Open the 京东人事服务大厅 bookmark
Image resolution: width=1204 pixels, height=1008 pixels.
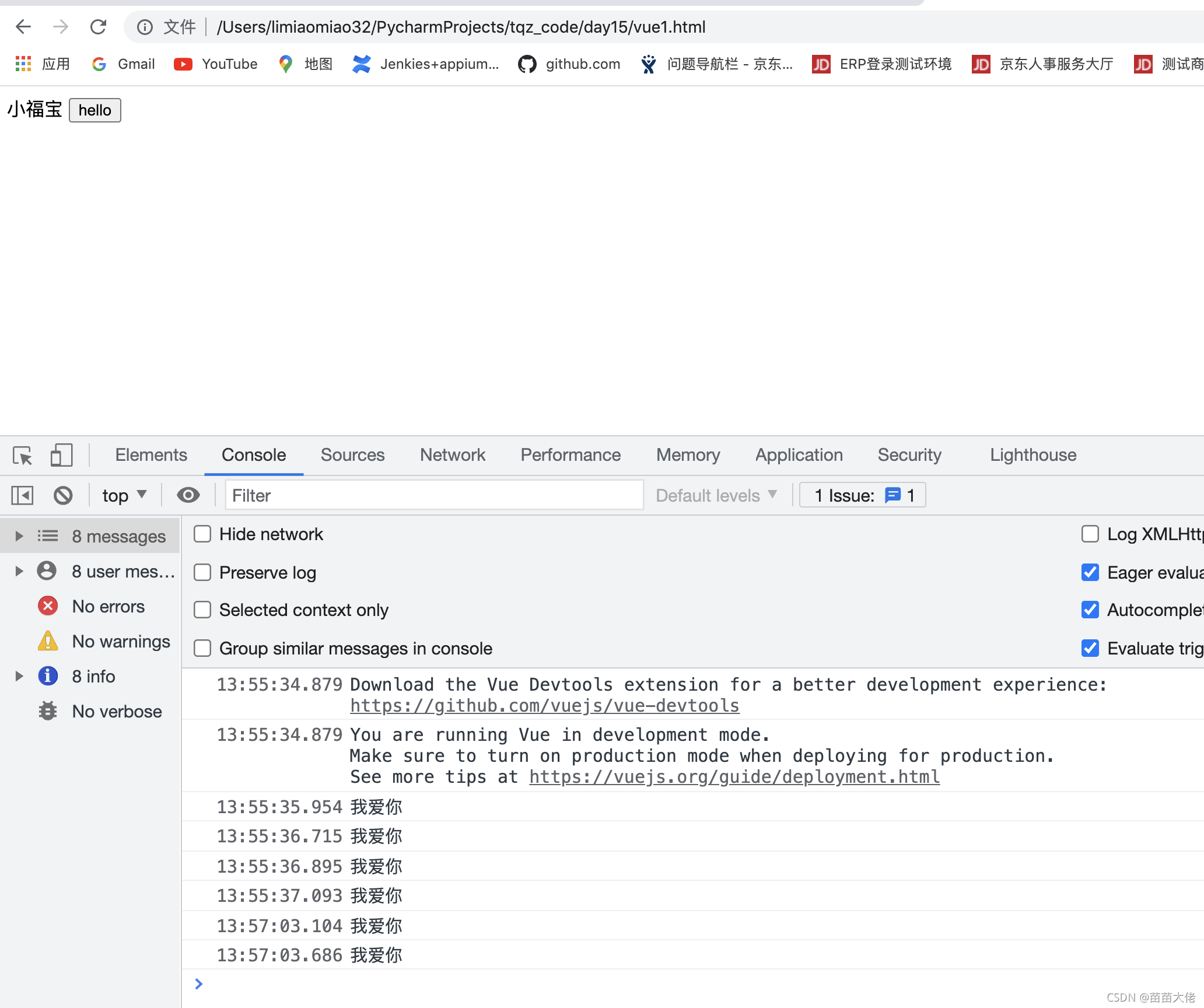(1042, 64)
